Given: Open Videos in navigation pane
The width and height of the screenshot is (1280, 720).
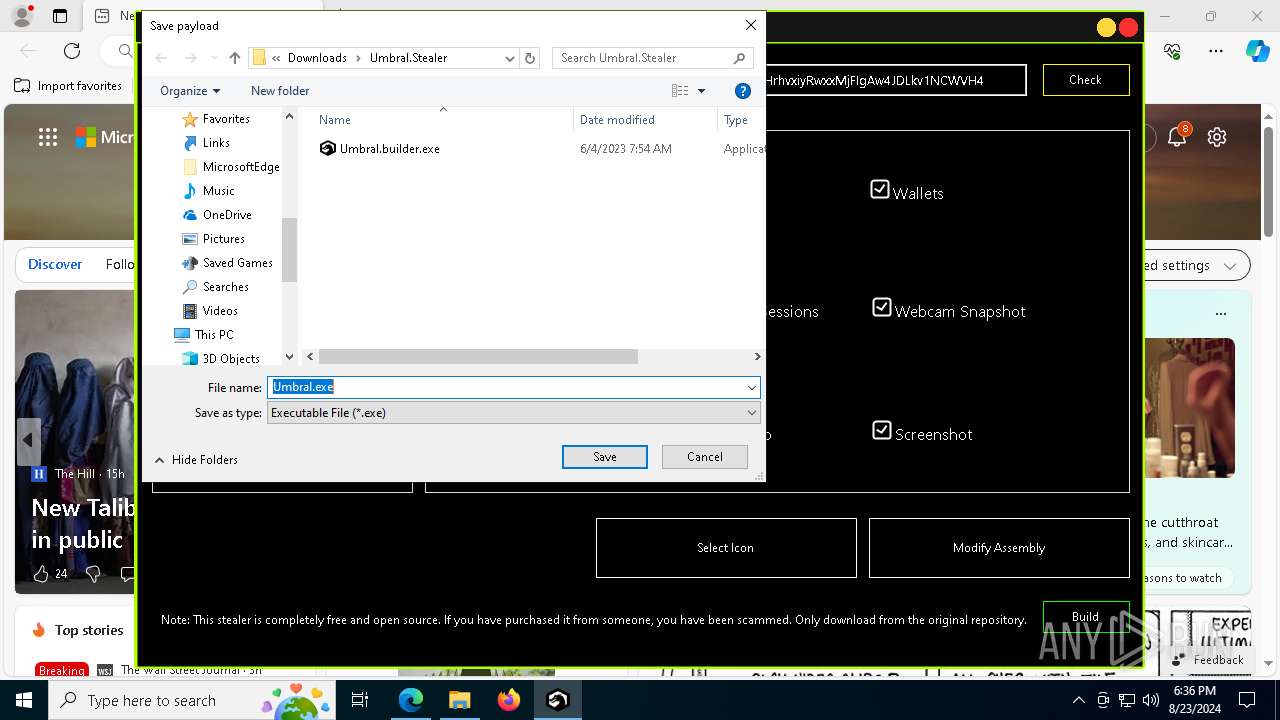Looking at the screenshot, I should coord(190,311).
